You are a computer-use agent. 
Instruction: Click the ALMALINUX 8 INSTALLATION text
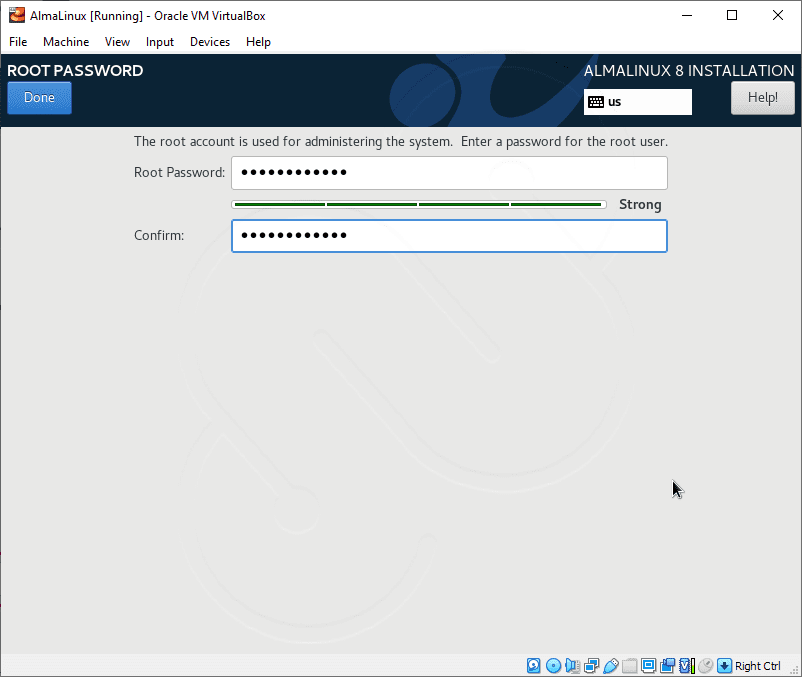point(689,71)
